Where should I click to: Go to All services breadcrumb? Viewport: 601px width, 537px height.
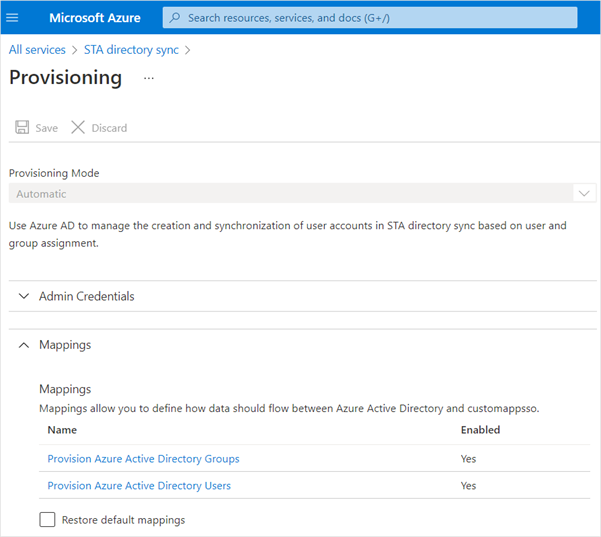click(37, 50)
